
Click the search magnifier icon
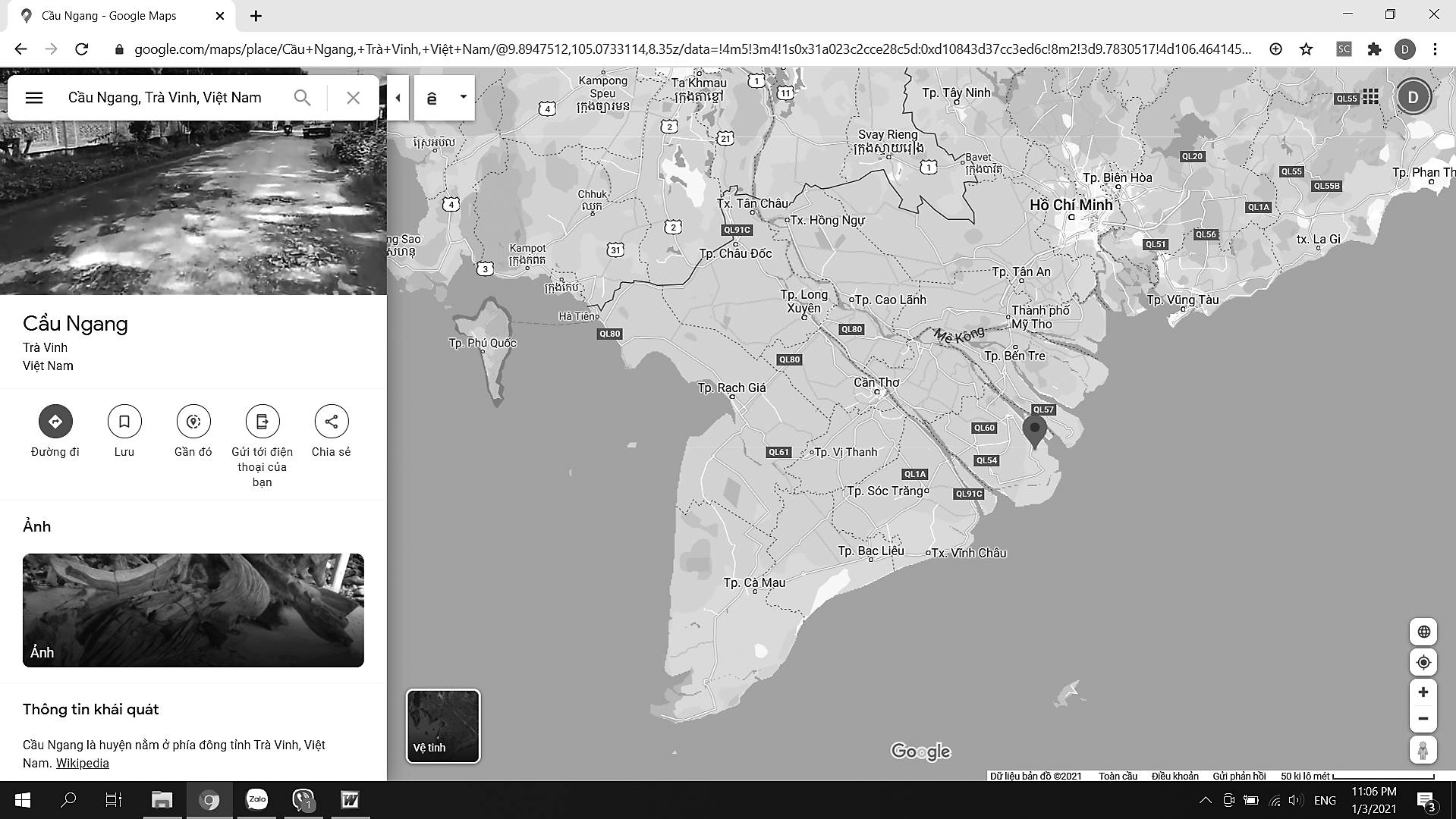coord(302,98)
